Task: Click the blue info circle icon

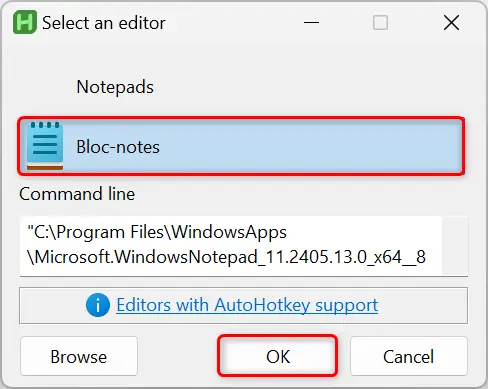Action: point(98,305)
